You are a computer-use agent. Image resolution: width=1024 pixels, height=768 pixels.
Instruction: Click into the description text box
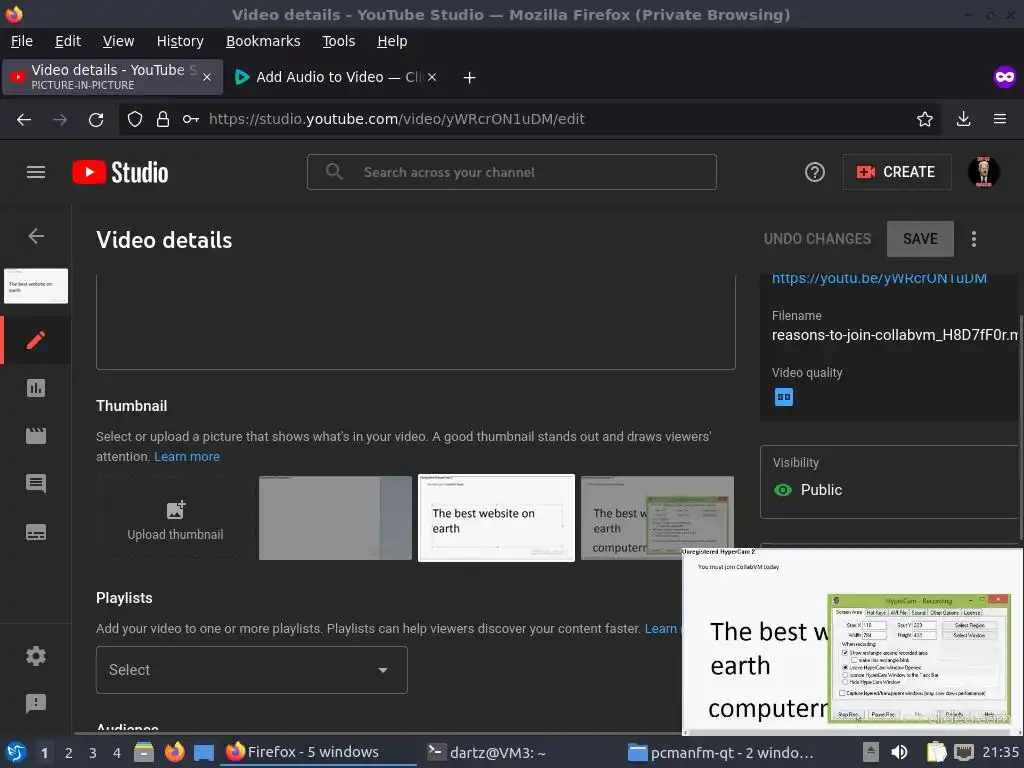(415, 321)
